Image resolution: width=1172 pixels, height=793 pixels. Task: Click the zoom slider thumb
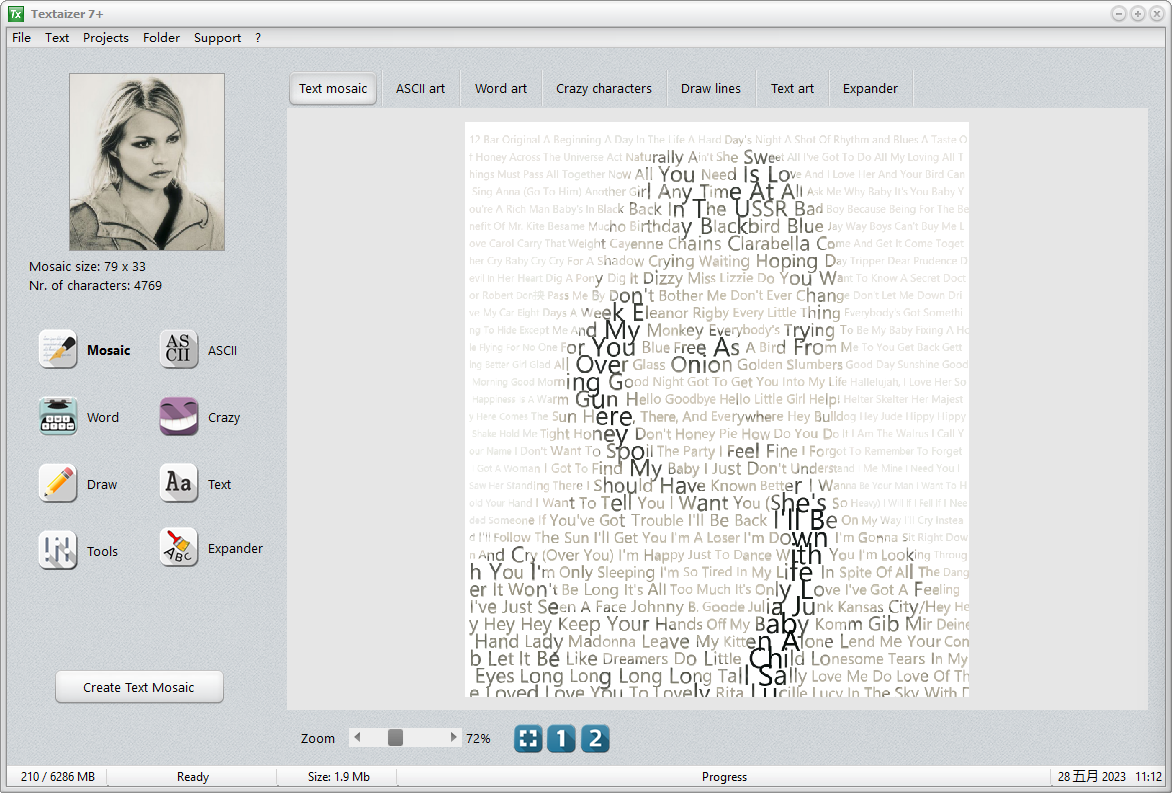pyautogui.click(x=395, y=738)
